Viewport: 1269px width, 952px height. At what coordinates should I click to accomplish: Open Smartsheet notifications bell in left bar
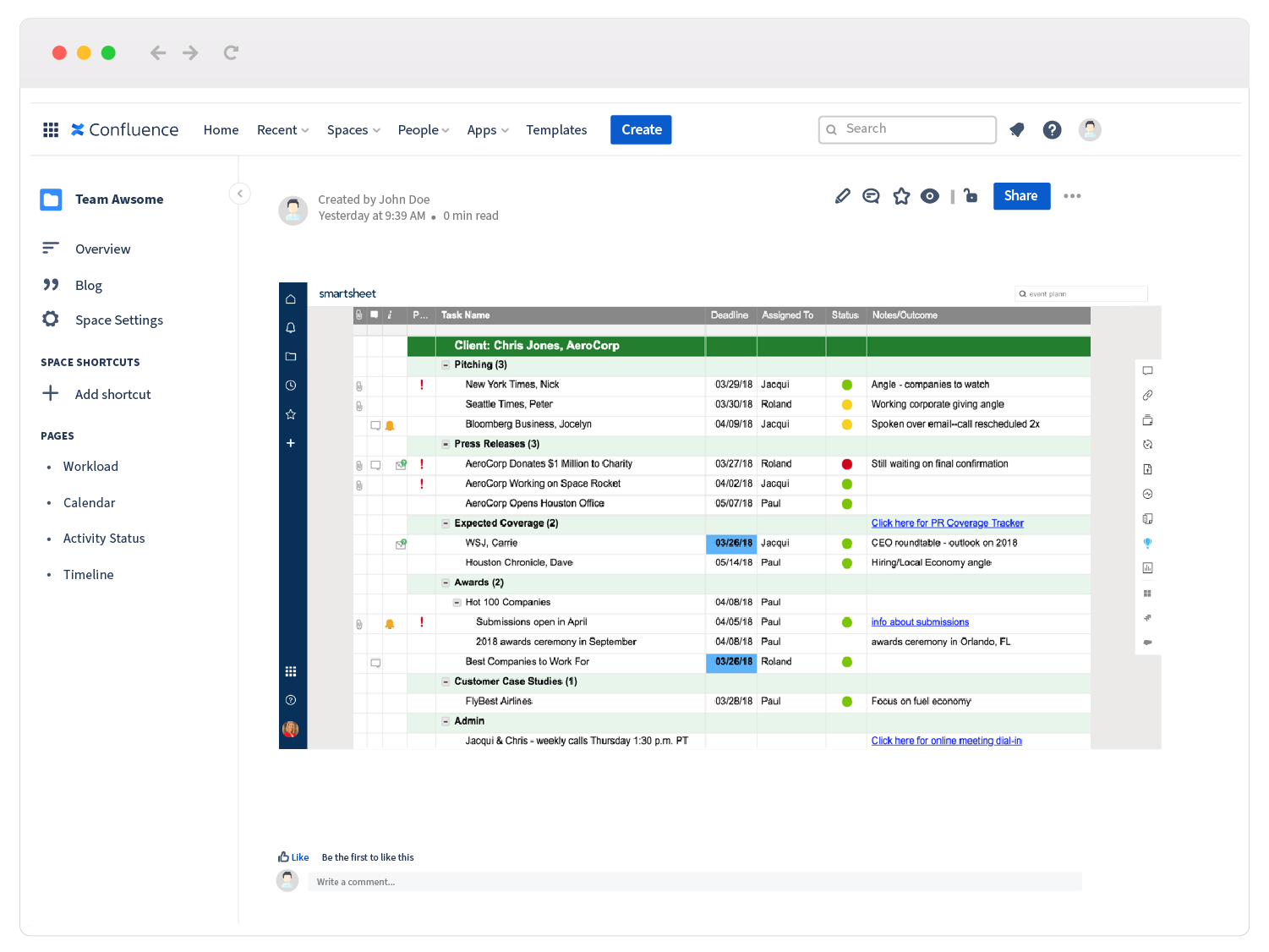tap(291, 328)
